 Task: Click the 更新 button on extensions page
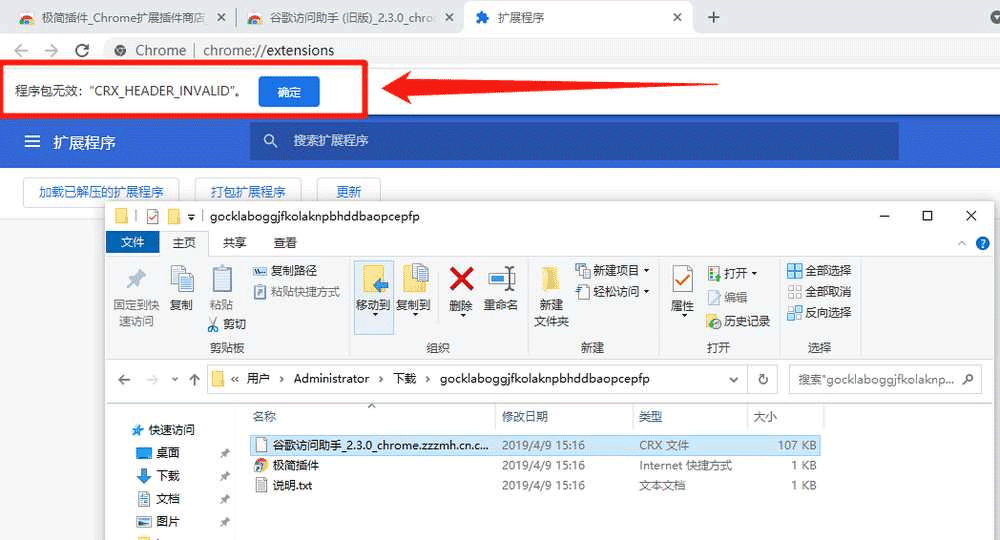tap(349, 191)
